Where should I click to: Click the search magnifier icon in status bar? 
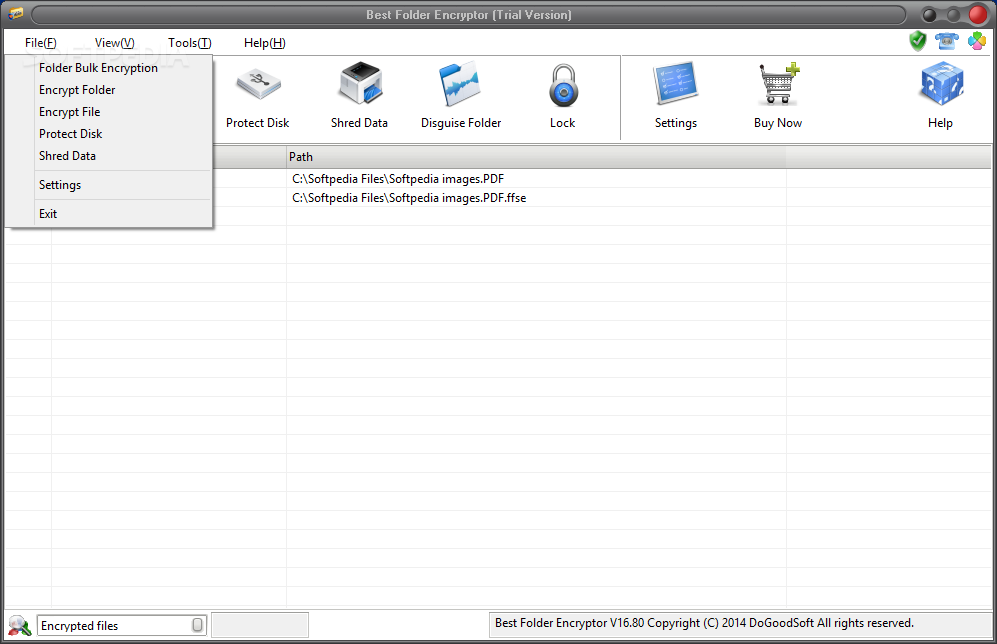(x=19, y=626)
